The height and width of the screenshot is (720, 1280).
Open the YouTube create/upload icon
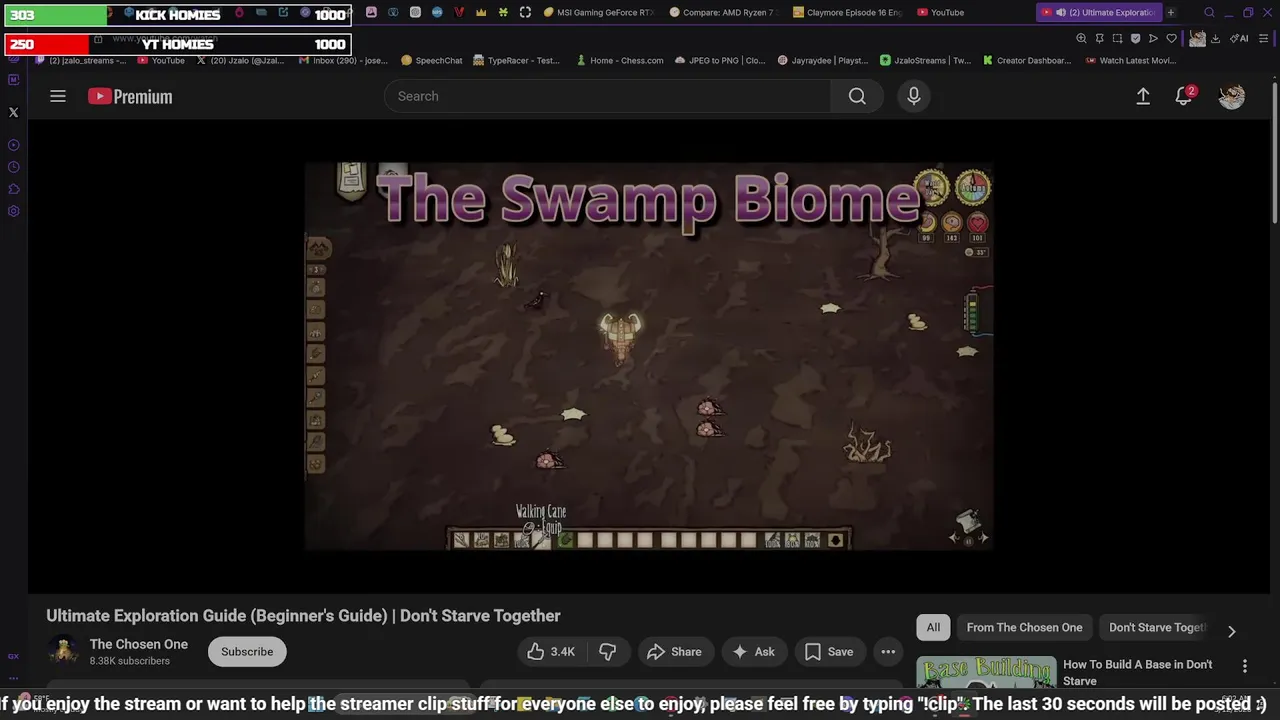click(1143, 96)
